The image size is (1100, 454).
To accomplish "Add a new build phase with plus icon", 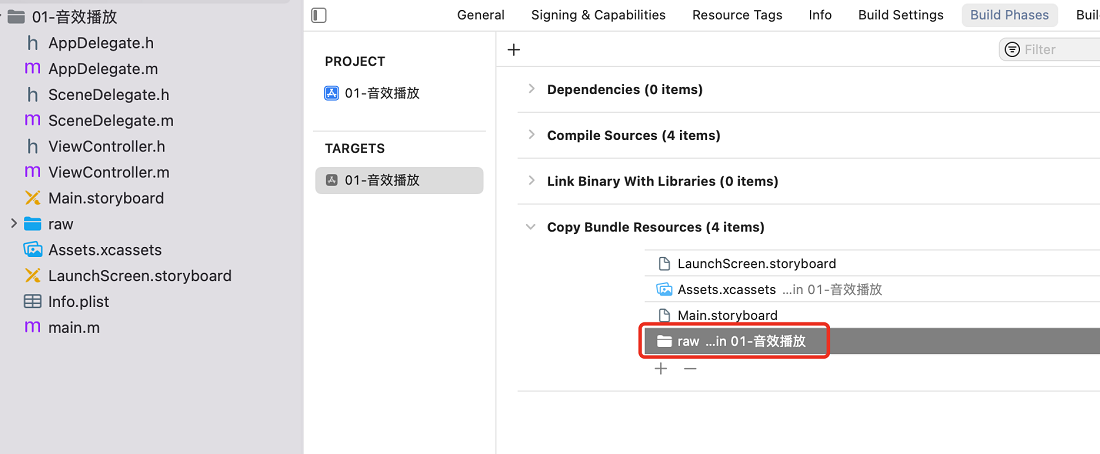I will tap(514, 49).
